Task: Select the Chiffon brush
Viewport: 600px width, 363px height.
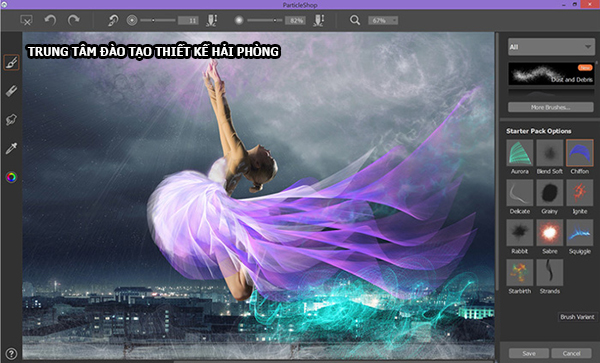Action: tap(580, 153)
